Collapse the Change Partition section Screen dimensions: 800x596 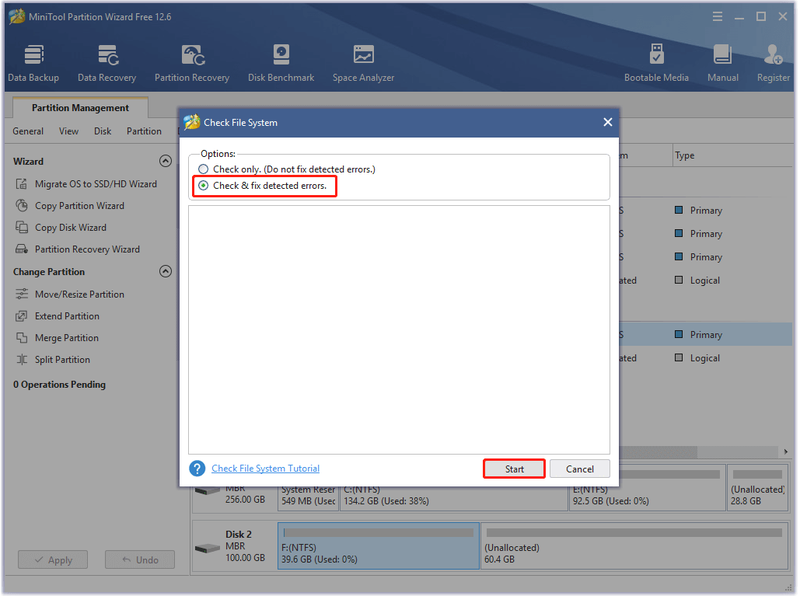165,271
